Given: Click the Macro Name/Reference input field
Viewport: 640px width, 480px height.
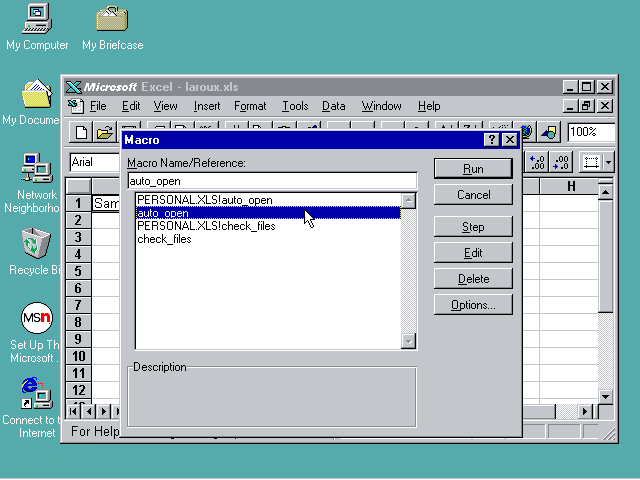Looking at the screenshot, I should click(272, 181).
